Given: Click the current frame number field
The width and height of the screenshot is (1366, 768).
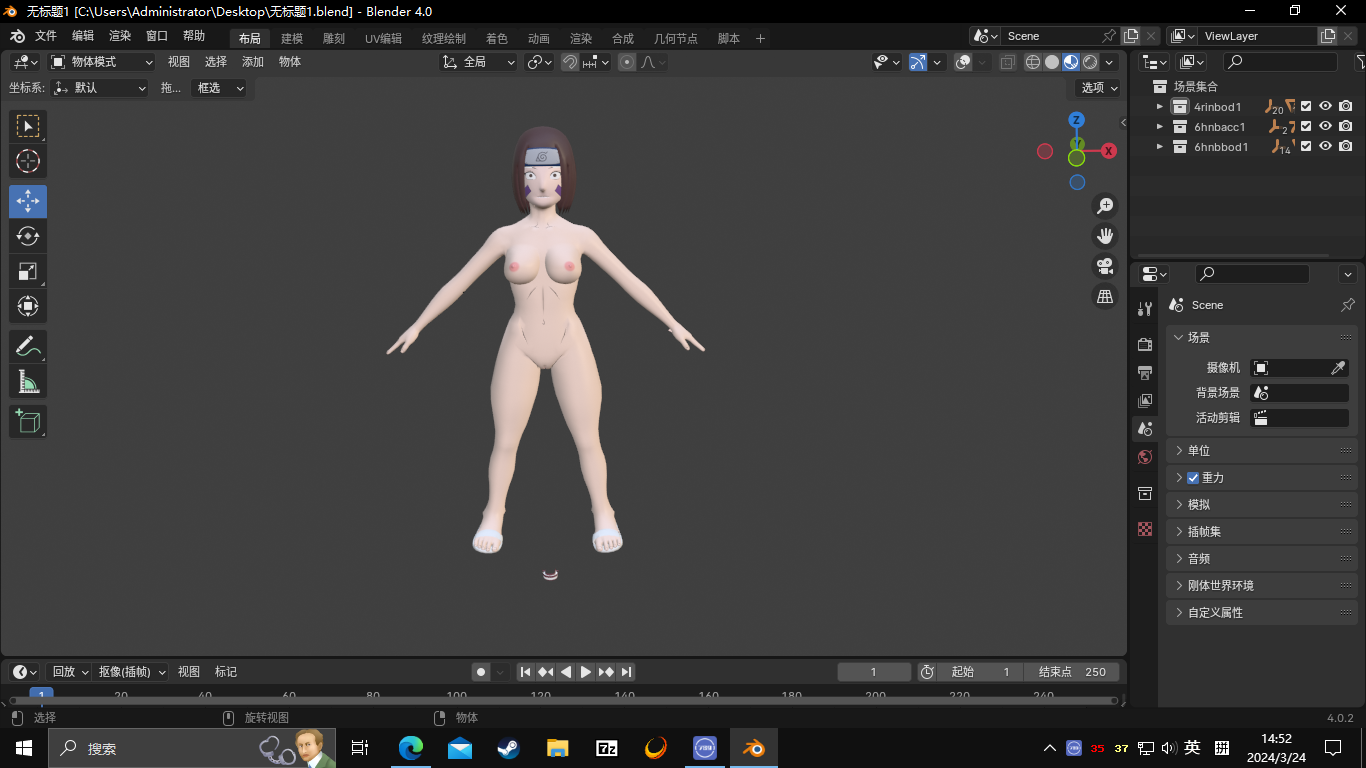Looking at the screenshot, I should pyautogui.click(x=874, y=672).
